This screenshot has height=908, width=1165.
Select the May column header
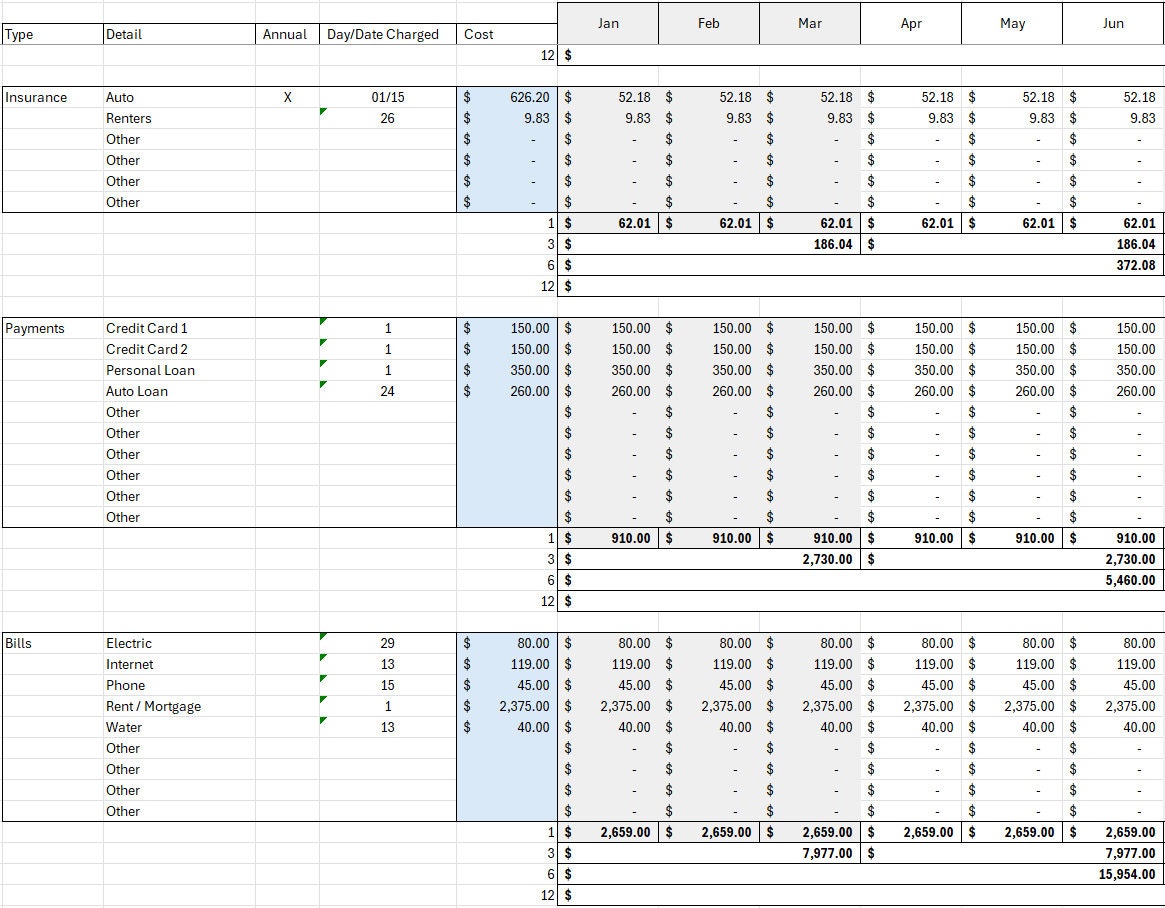[1012, 23]
